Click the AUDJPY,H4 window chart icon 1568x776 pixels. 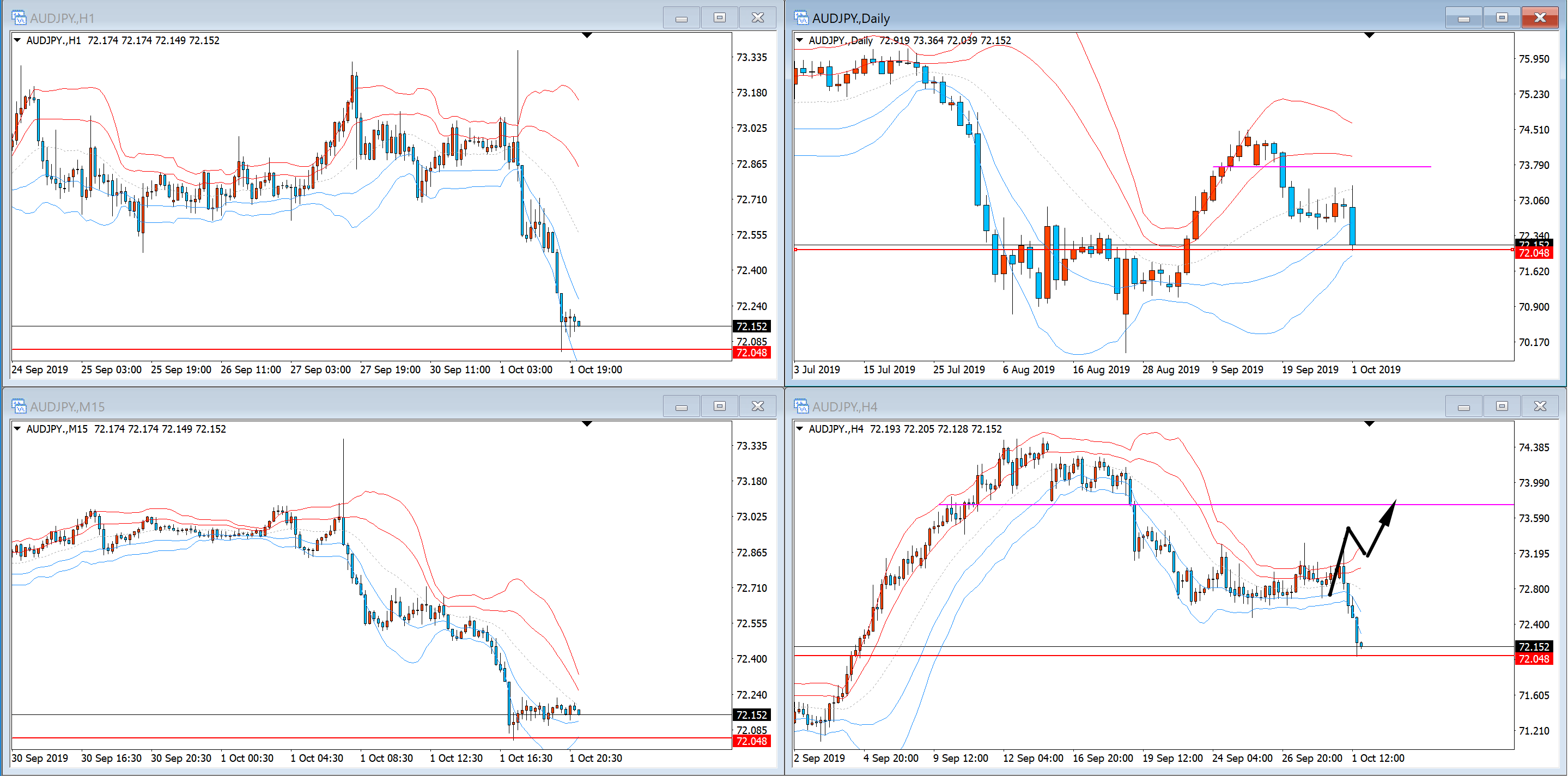click(801, 406)
